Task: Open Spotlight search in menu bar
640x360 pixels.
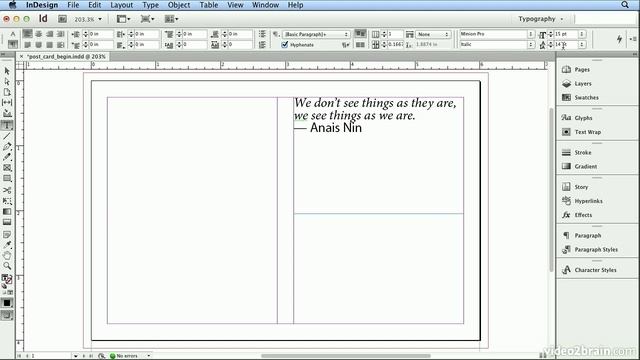Action: click(625, 5)
